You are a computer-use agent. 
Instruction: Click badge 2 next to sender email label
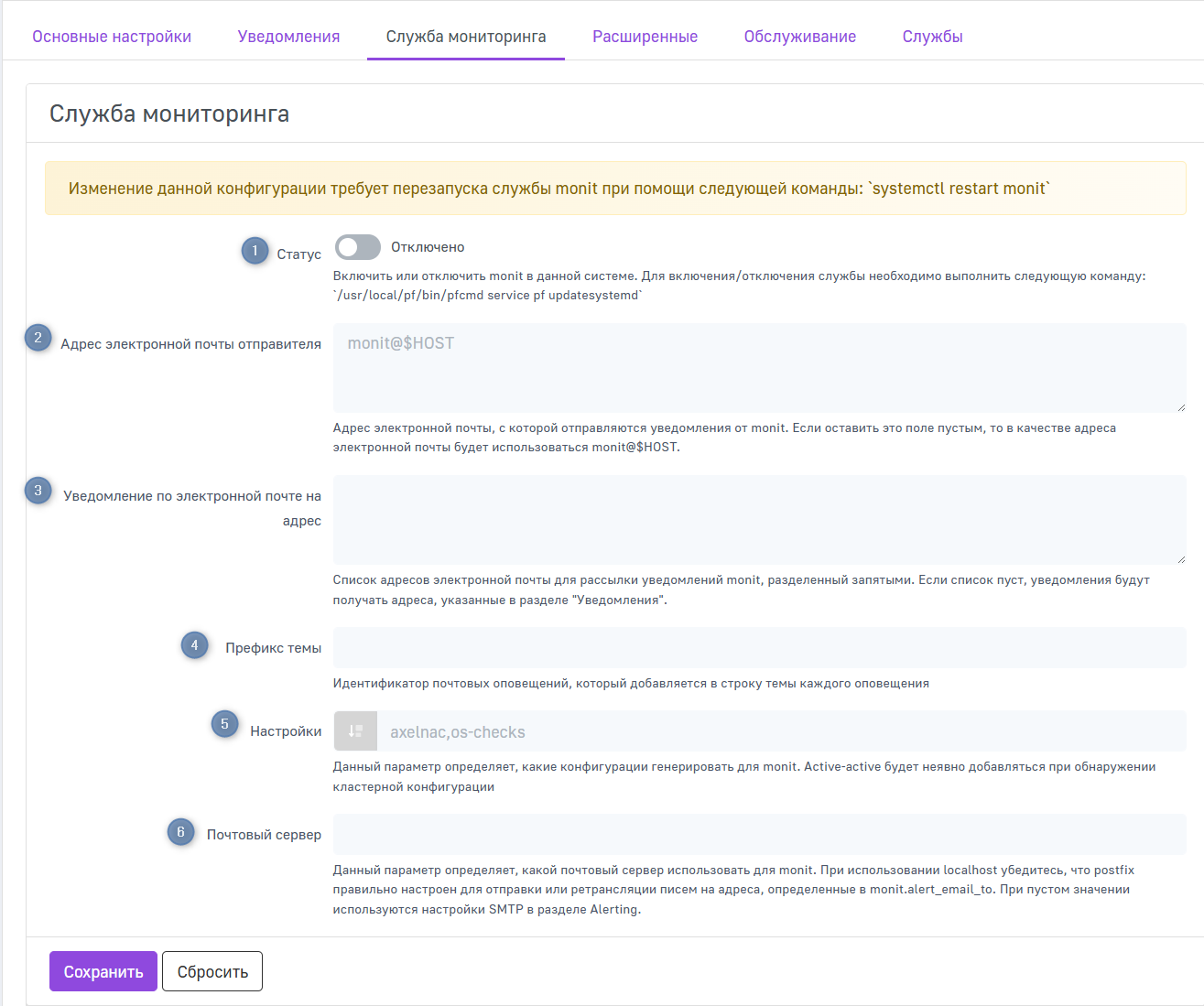(38, 338)
